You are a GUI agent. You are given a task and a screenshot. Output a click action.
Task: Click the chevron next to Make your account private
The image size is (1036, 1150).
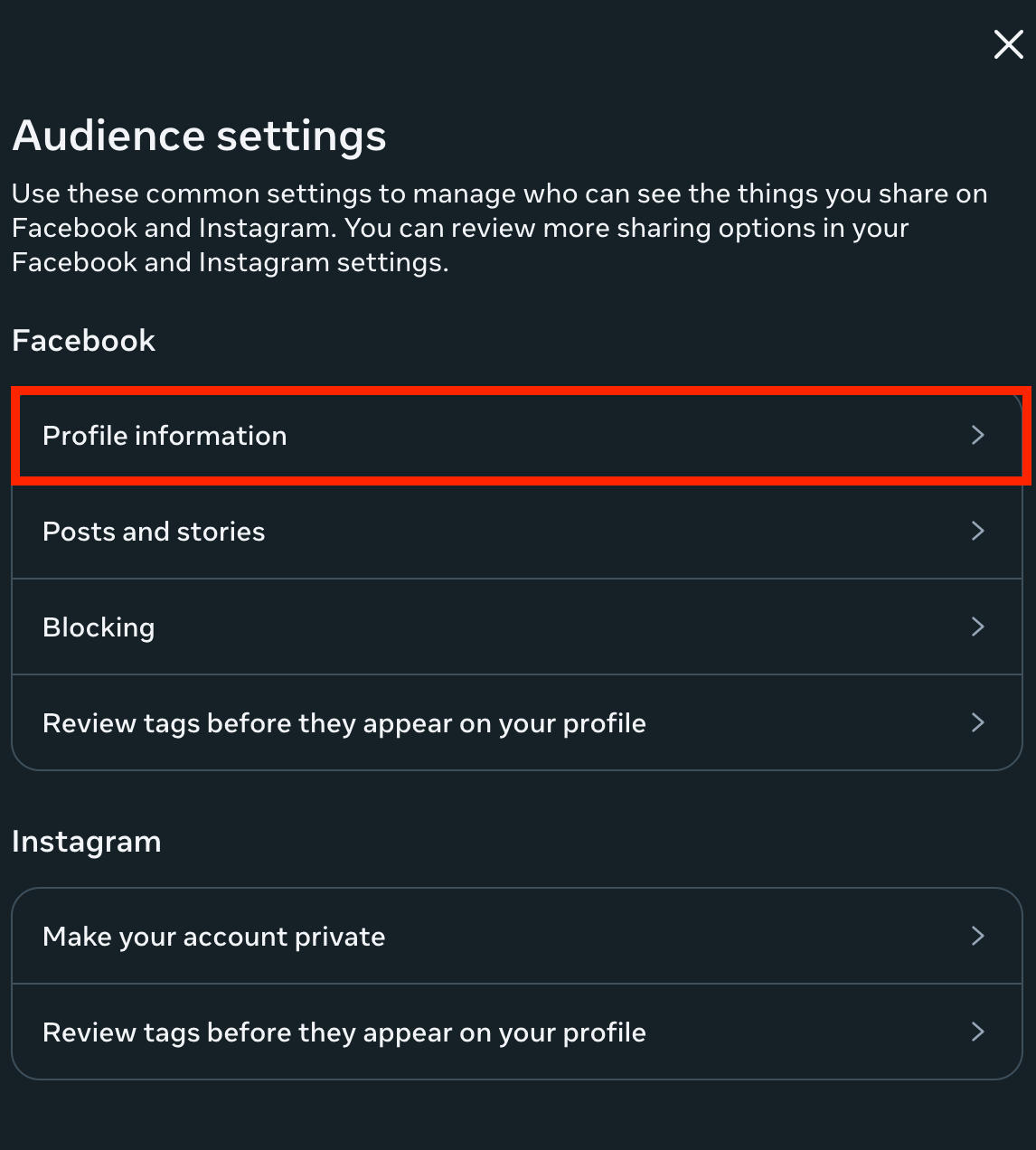977,937
